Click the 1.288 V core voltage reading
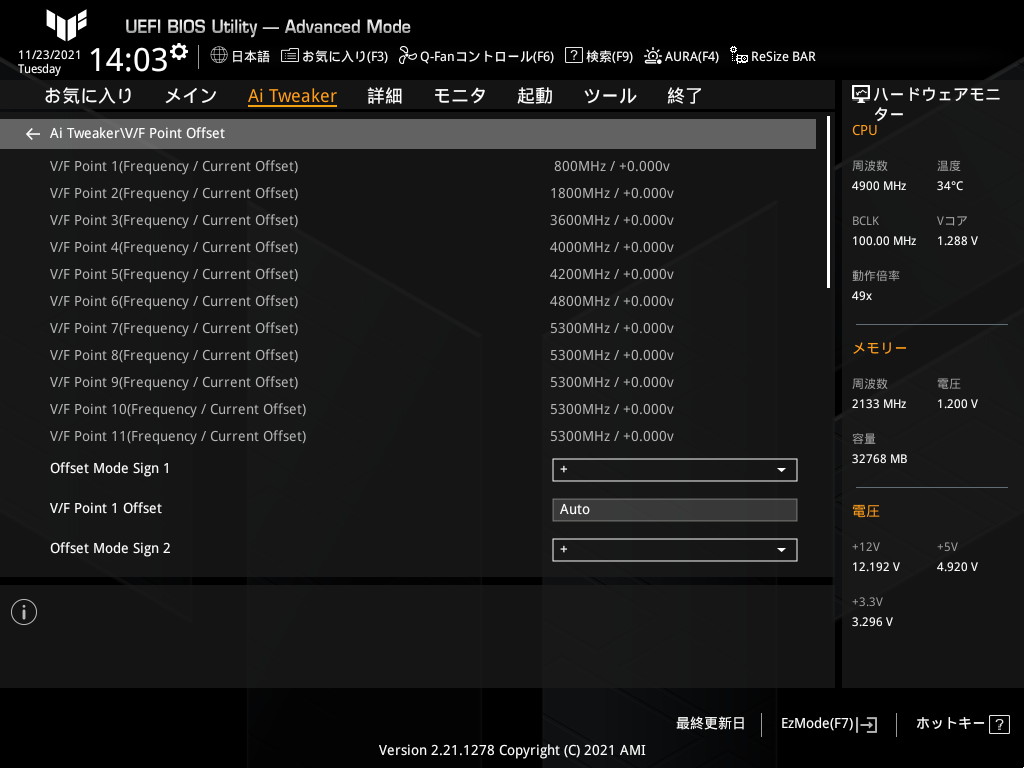Viewport: 1024px width, 768px height. 957,241
